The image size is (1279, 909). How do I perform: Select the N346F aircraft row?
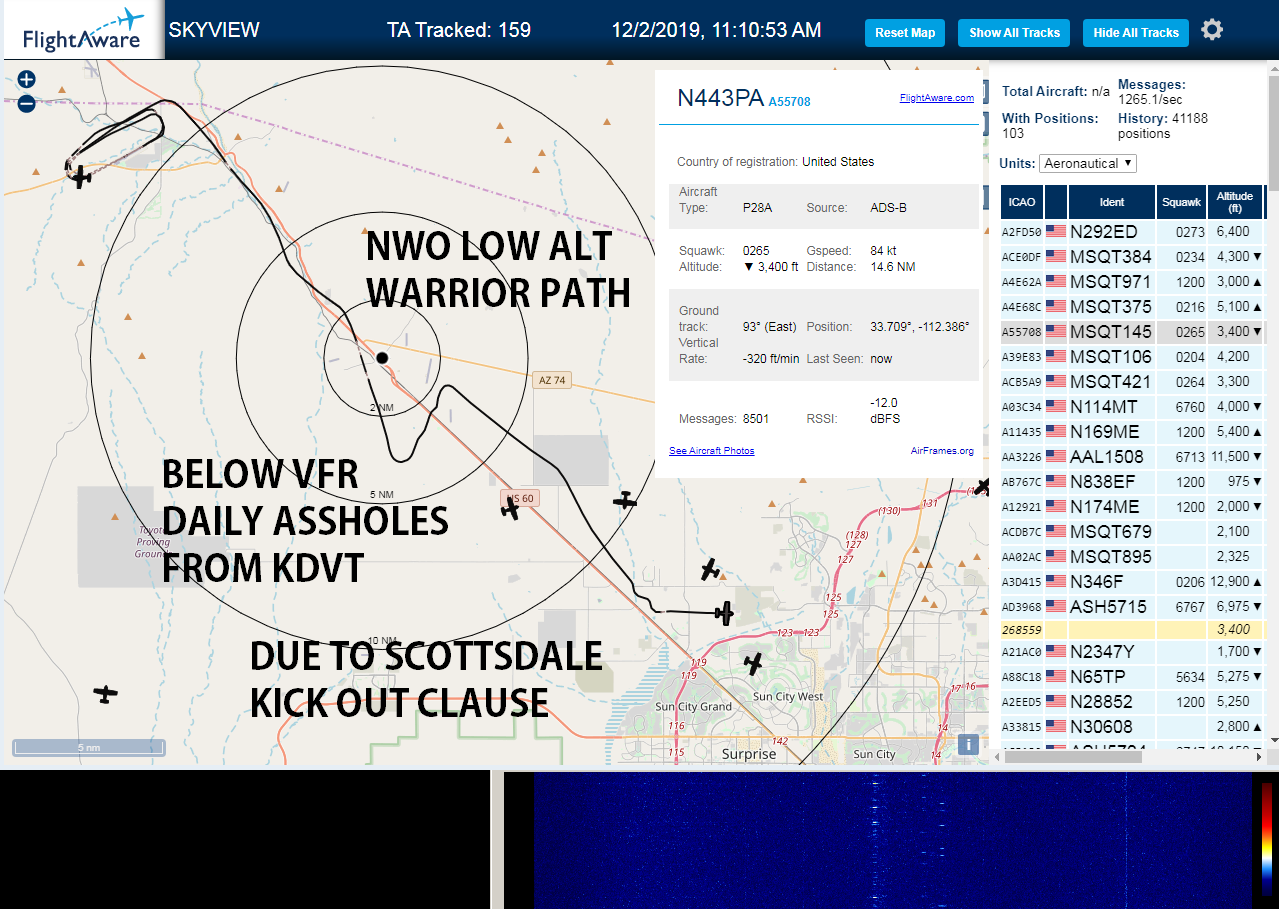[1133, 581]
